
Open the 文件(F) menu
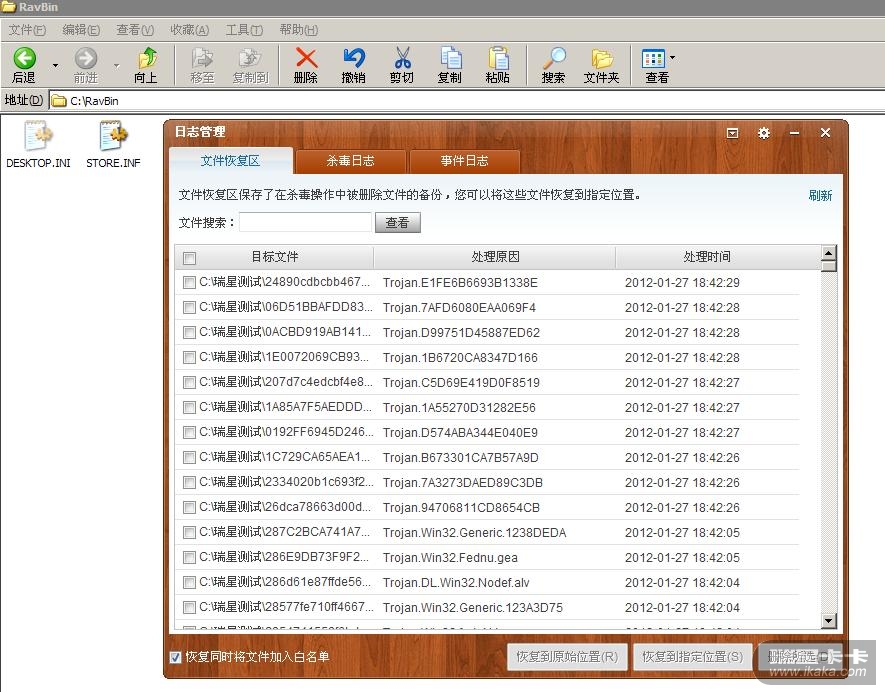27,30
